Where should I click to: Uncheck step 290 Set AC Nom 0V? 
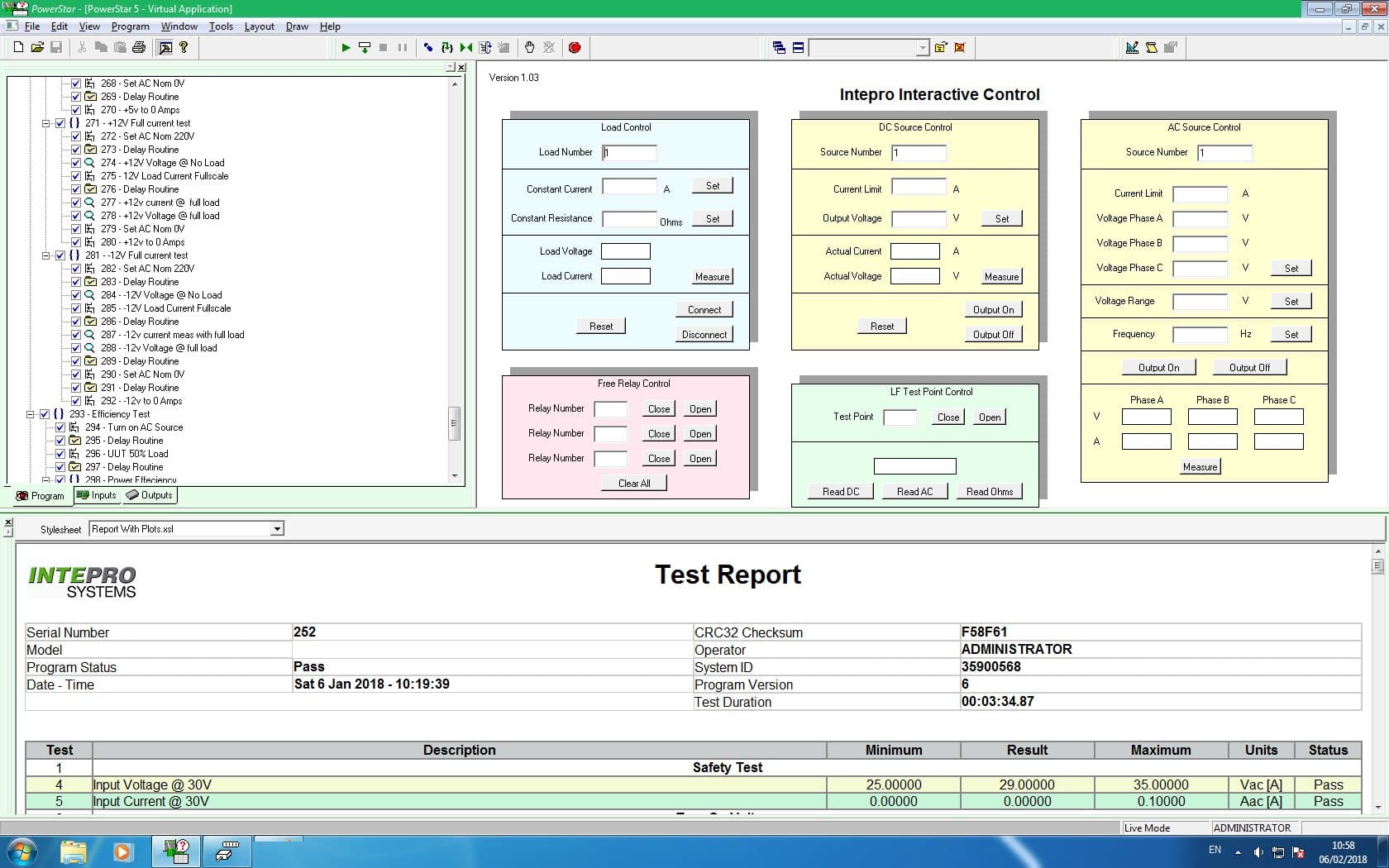click(x=76, y=374)
